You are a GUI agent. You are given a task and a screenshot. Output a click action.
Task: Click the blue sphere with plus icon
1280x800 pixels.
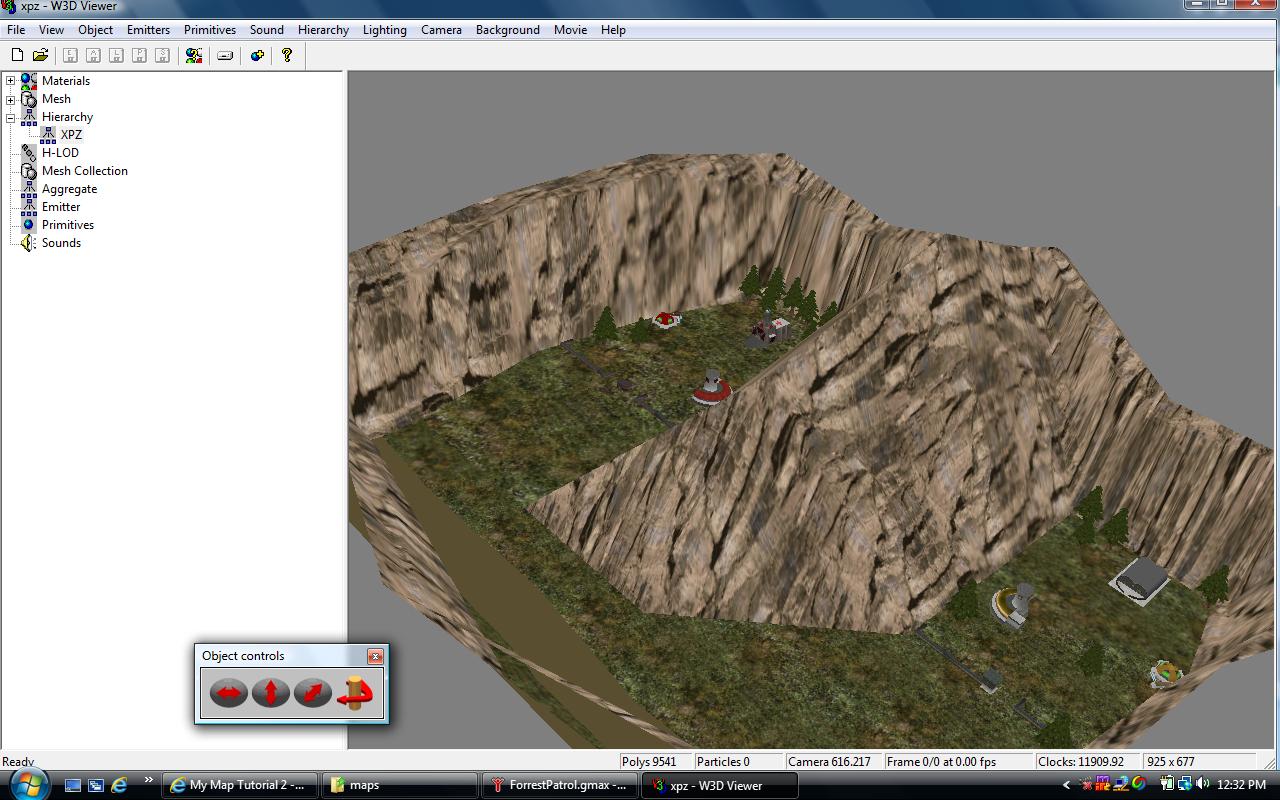click(257, 55)
